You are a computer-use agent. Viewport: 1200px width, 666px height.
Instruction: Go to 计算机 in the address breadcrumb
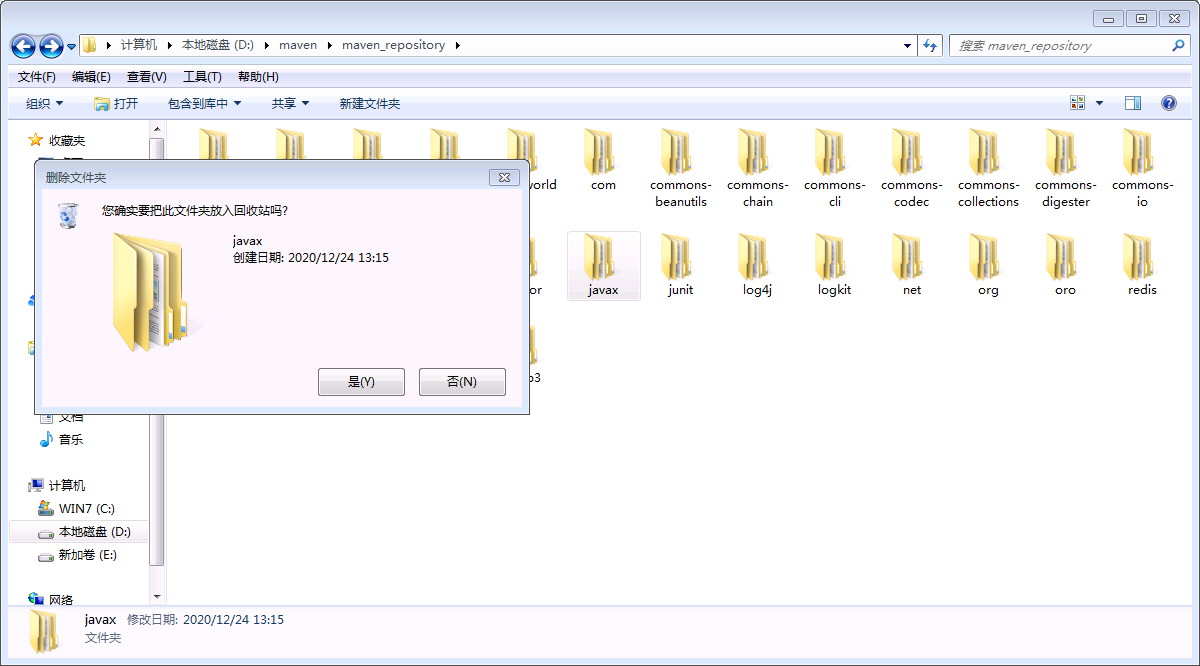pos(139,45)
